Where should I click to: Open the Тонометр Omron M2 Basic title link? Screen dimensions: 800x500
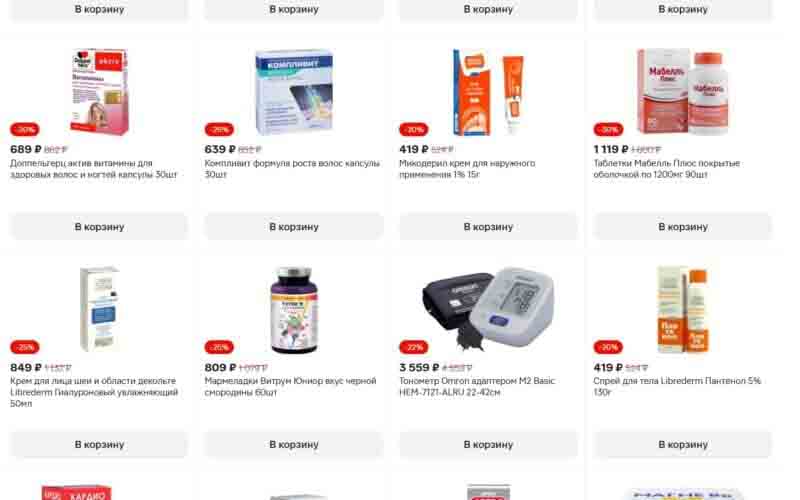(477, 386)
